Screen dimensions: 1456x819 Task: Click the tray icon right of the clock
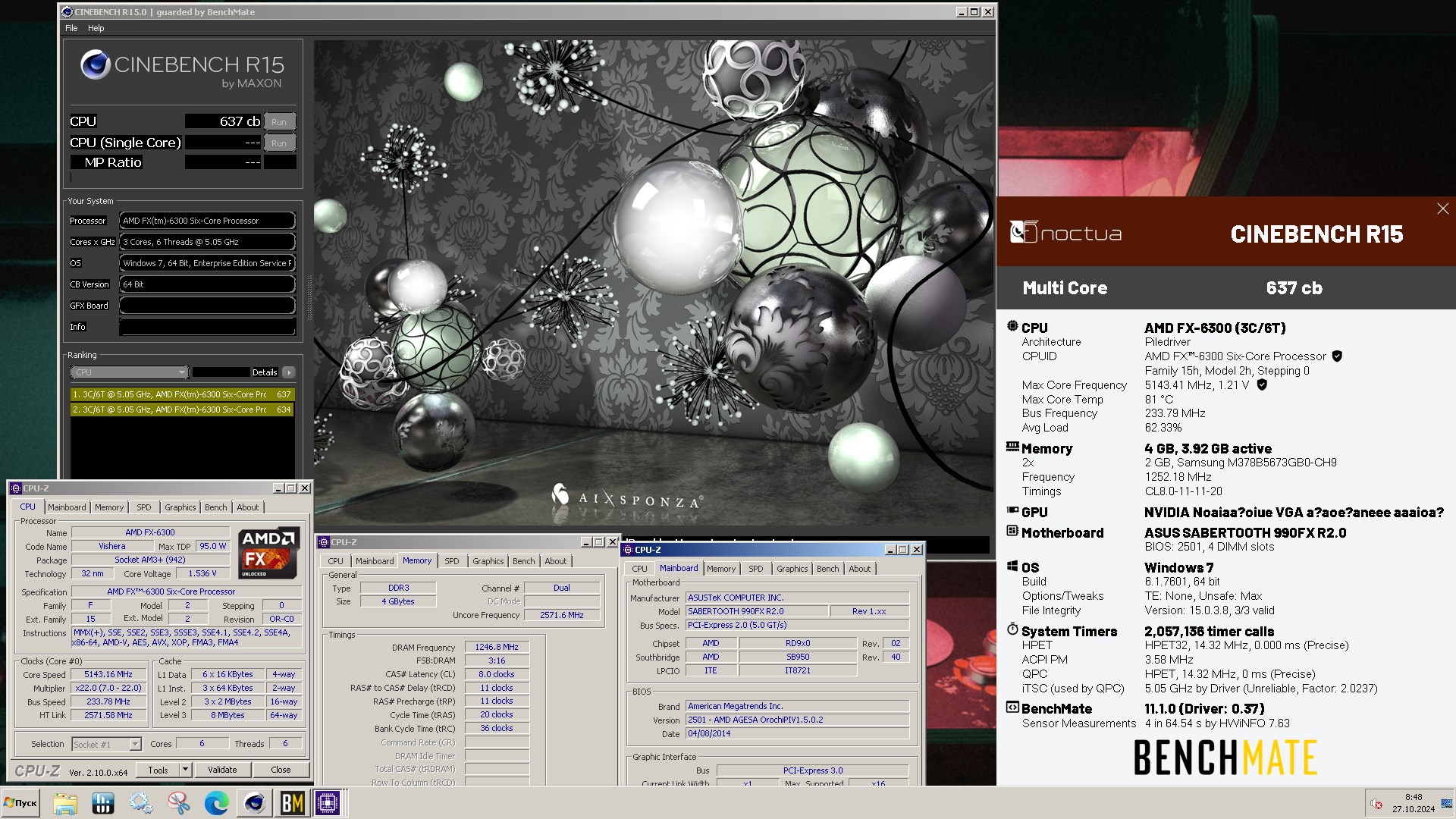click(1447, 804)
